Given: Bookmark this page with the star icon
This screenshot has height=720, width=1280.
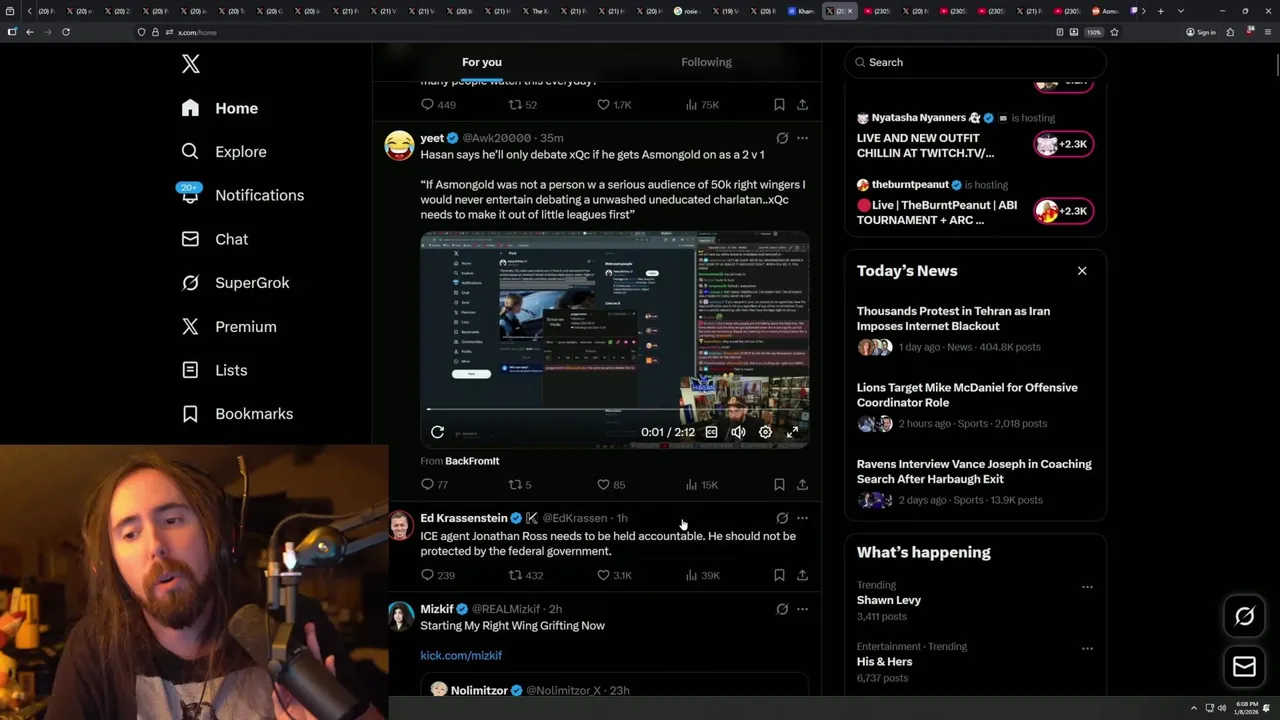Looking at the screenshot, I should click(1114, 32).
